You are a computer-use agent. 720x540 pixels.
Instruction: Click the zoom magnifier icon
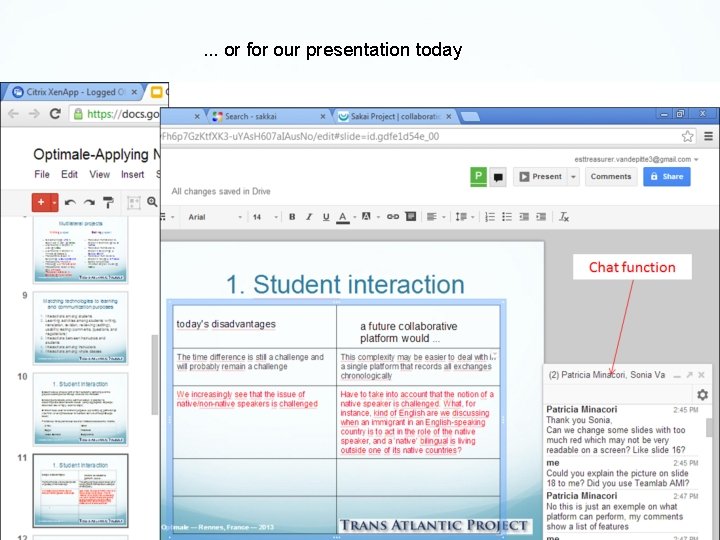(152, 202)
